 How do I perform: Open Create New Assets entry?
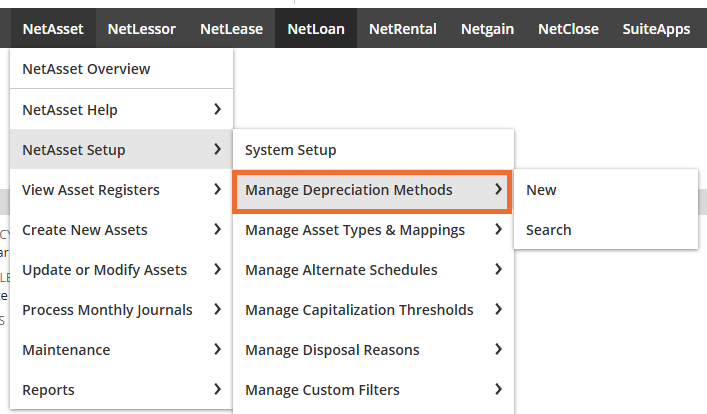click(121, 230)
